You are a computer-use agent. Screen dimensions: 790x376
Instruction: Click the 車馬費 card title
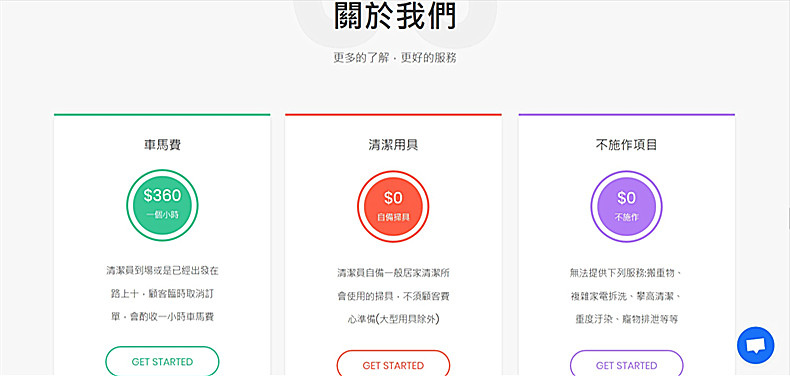click(x=162, y=145)
